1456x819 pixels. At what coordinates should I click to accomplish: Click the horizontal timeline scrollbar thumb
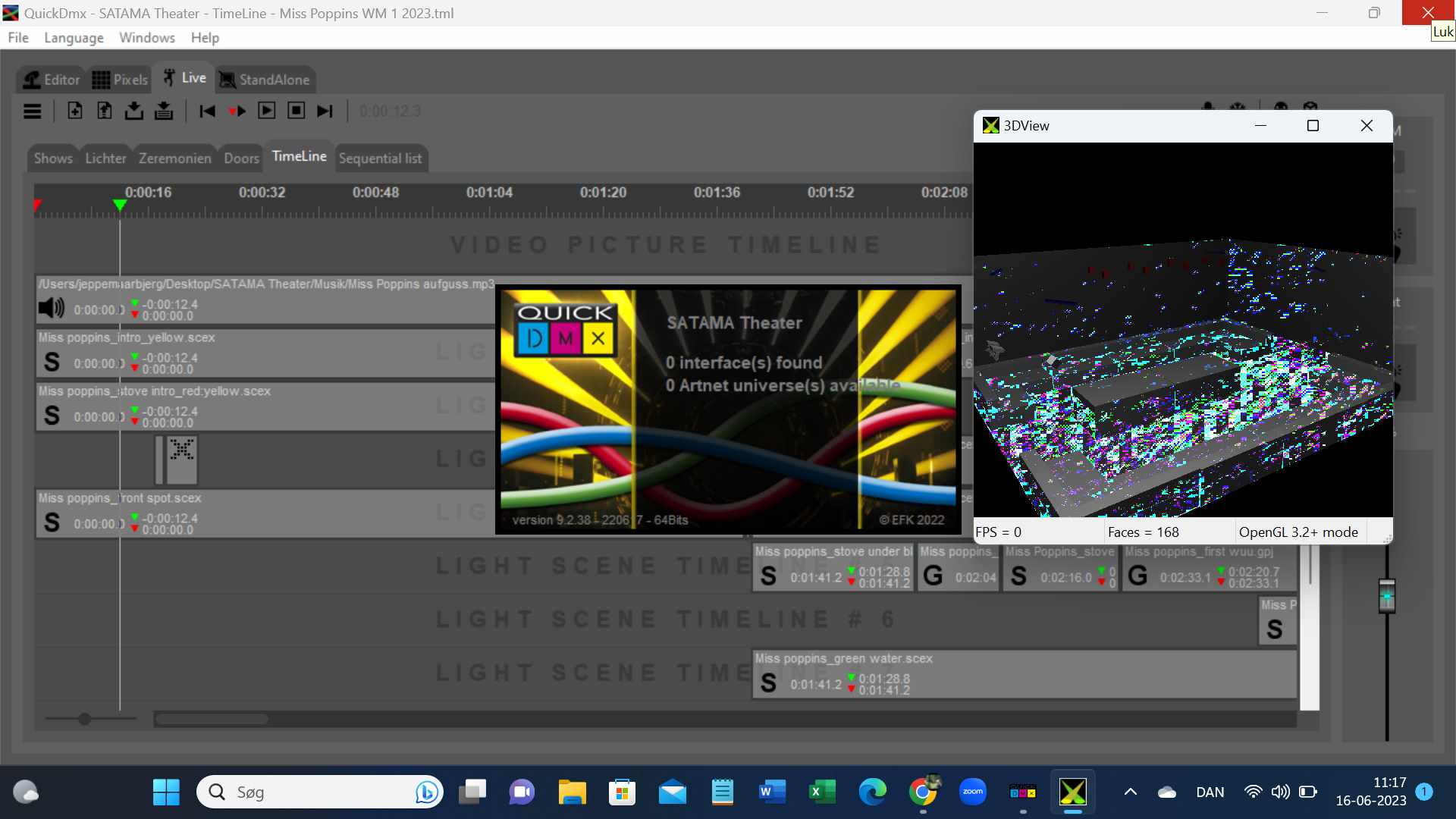tap(212, 719)
